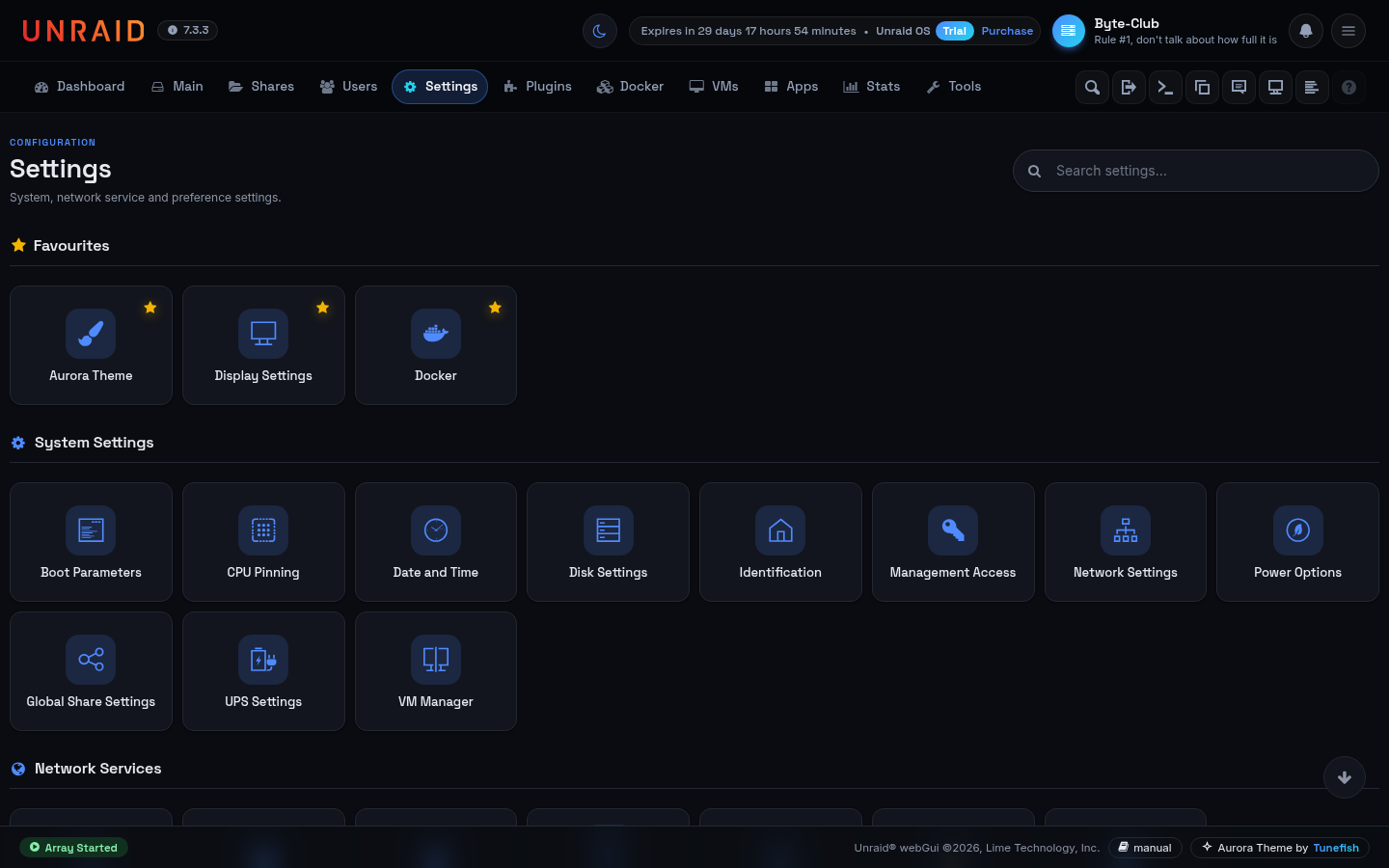Open the Docker navigation tab

pos(630,87)
